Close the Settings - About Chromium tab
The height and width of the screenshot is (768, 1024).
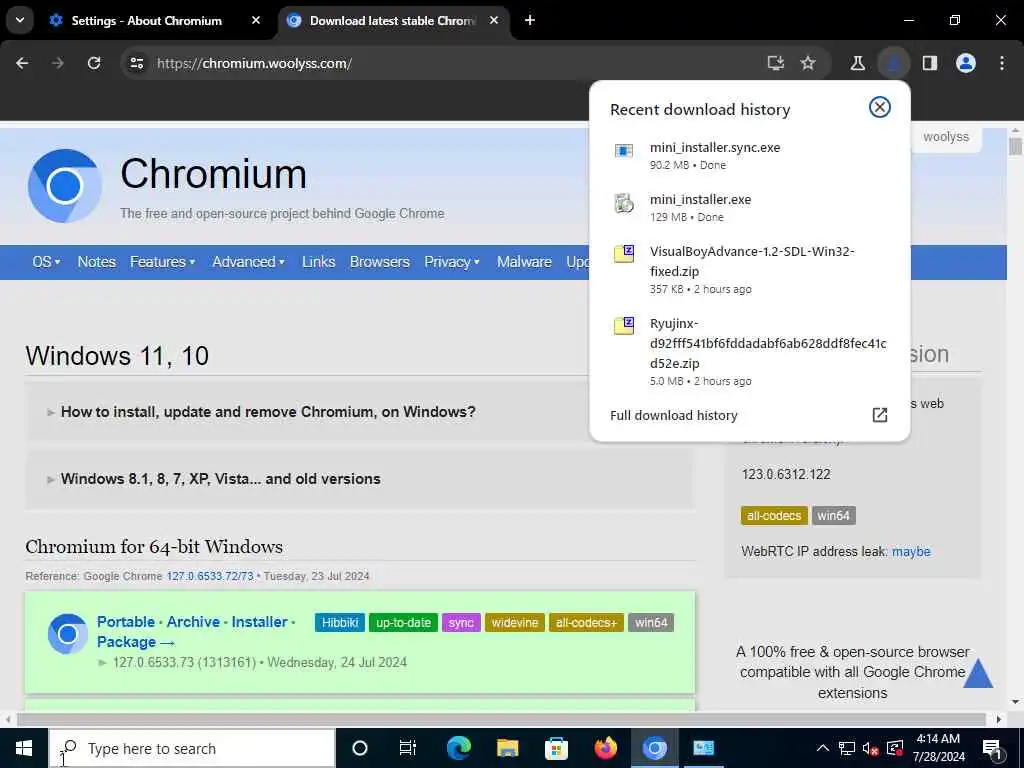coord(256,20)
